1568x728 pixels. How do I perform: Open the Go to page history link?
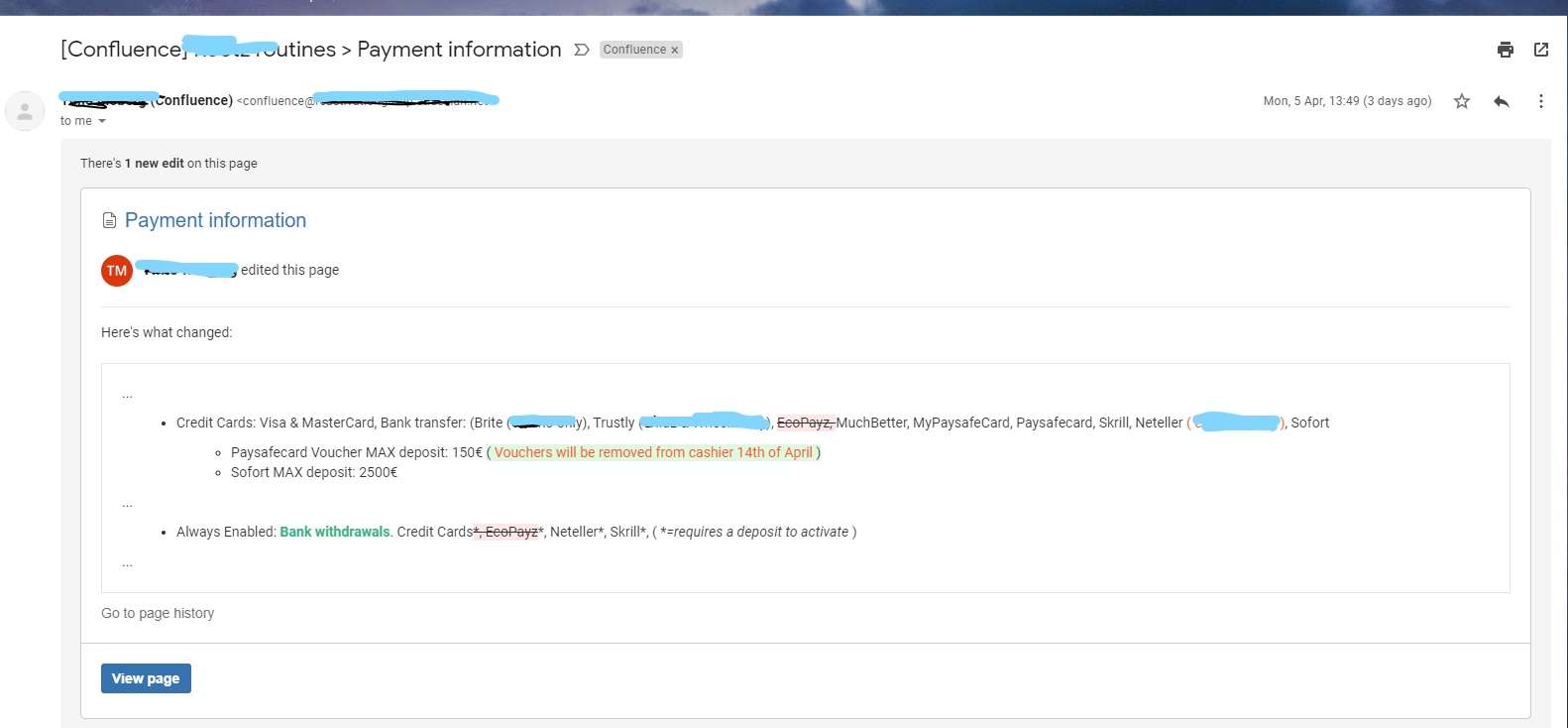tap(158, 613)
